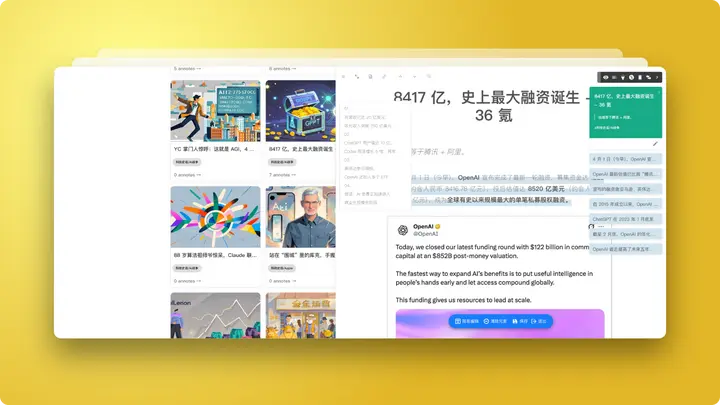Select 清除元素 in the blue floating toolbar
Image resolution: width=720 pixels, height=405 pixels.
click(498, 321)
